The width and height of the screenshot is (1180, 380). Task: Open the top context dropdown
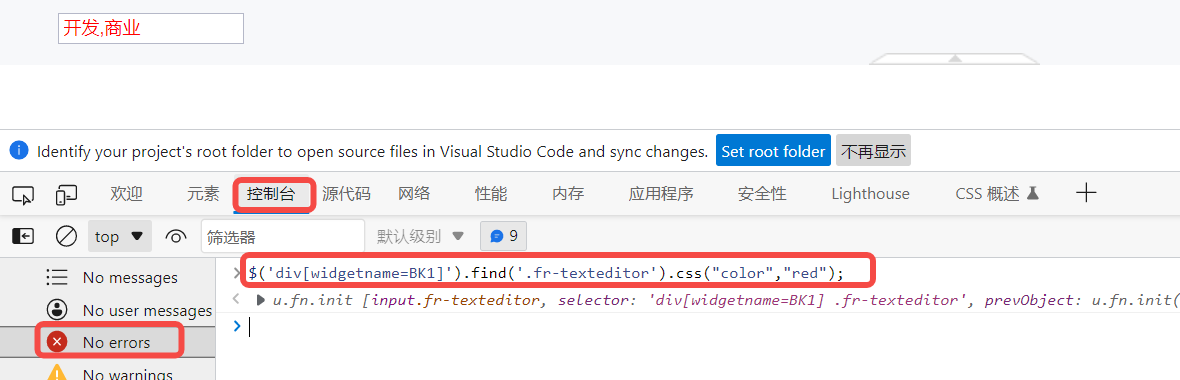(x=120, y=236)
